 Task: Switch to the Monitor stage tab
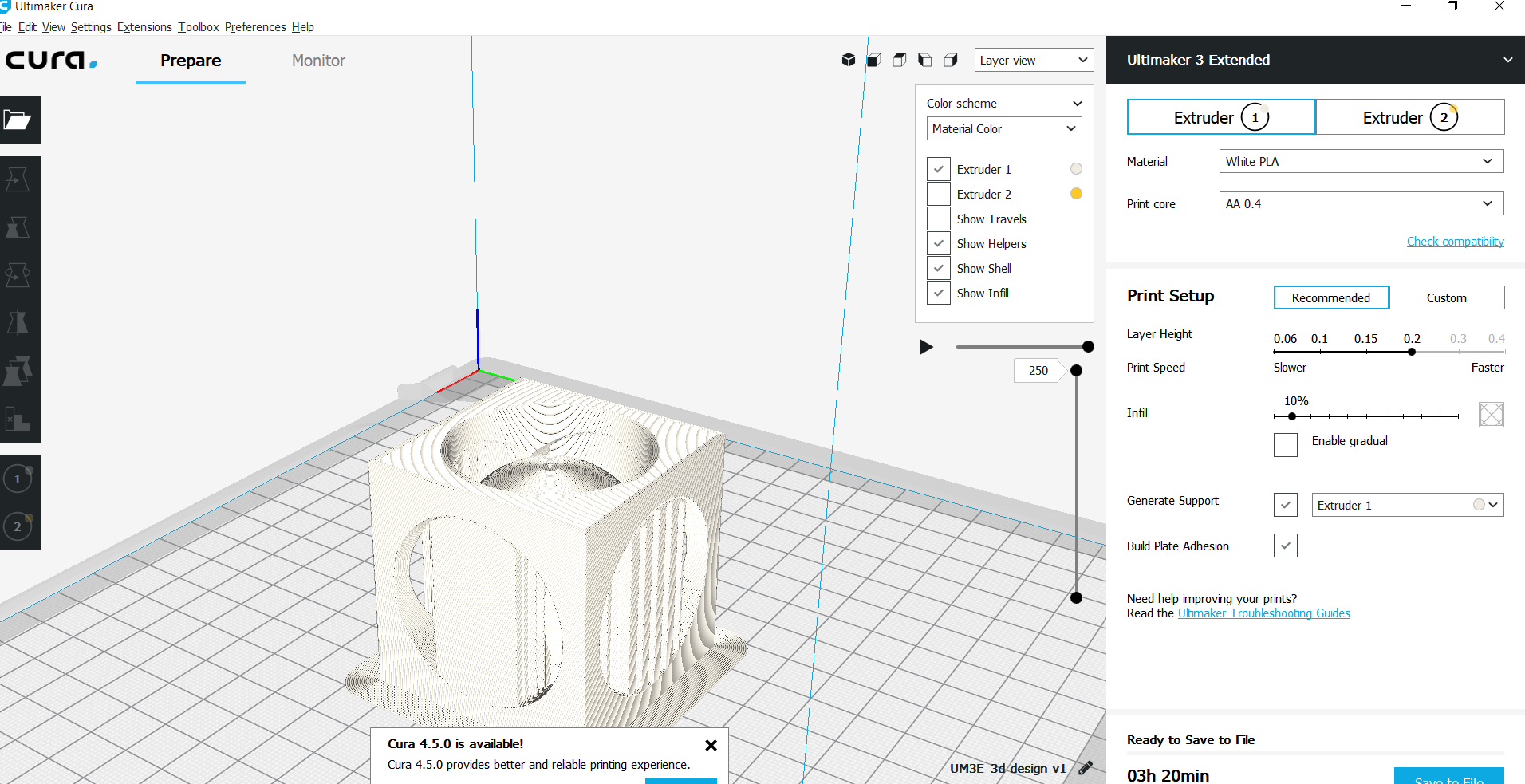pyautogui.click(x=318, y=61)
